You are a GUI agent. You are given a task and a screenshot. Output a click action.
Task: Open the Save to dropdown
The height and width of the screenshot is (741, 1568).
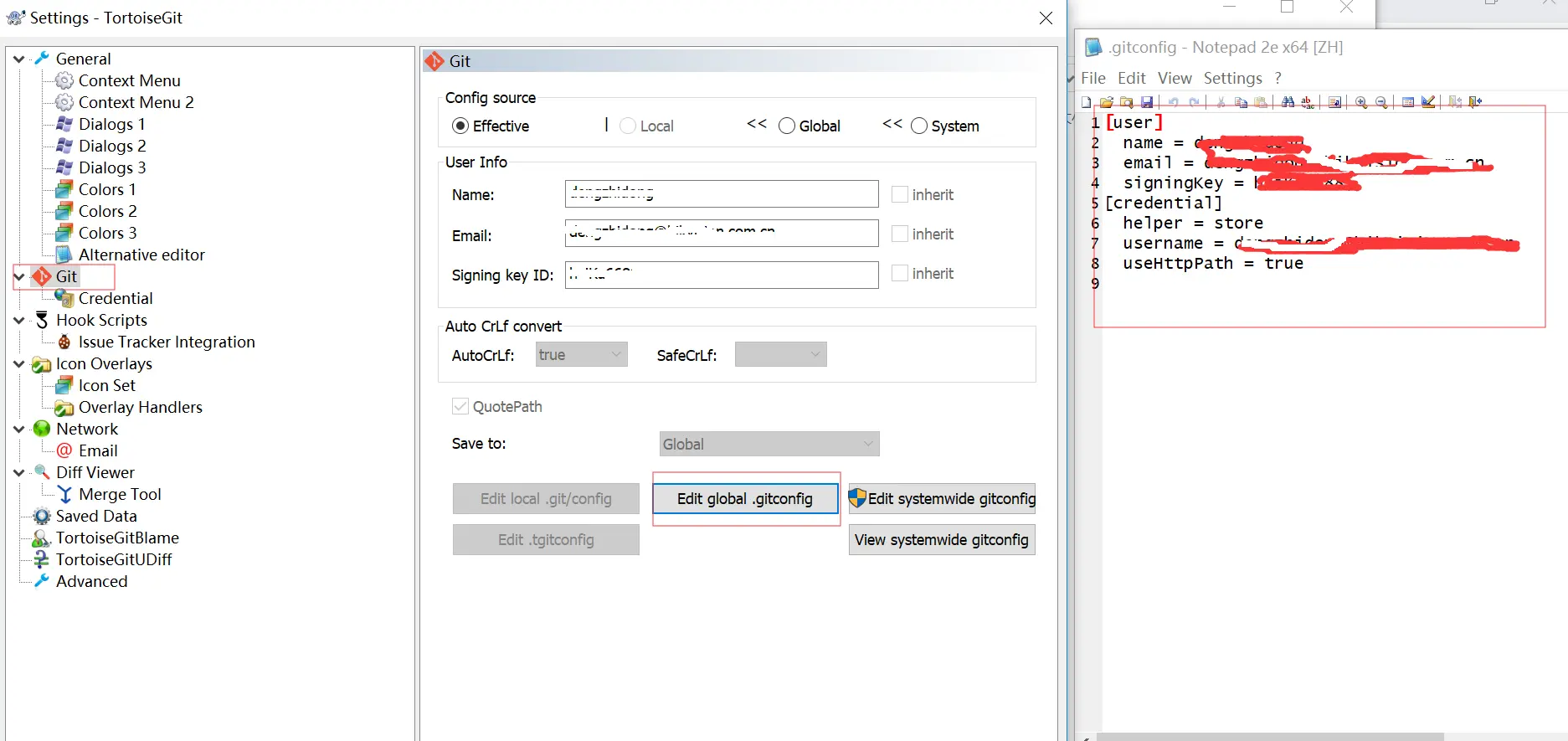(769, 444)
